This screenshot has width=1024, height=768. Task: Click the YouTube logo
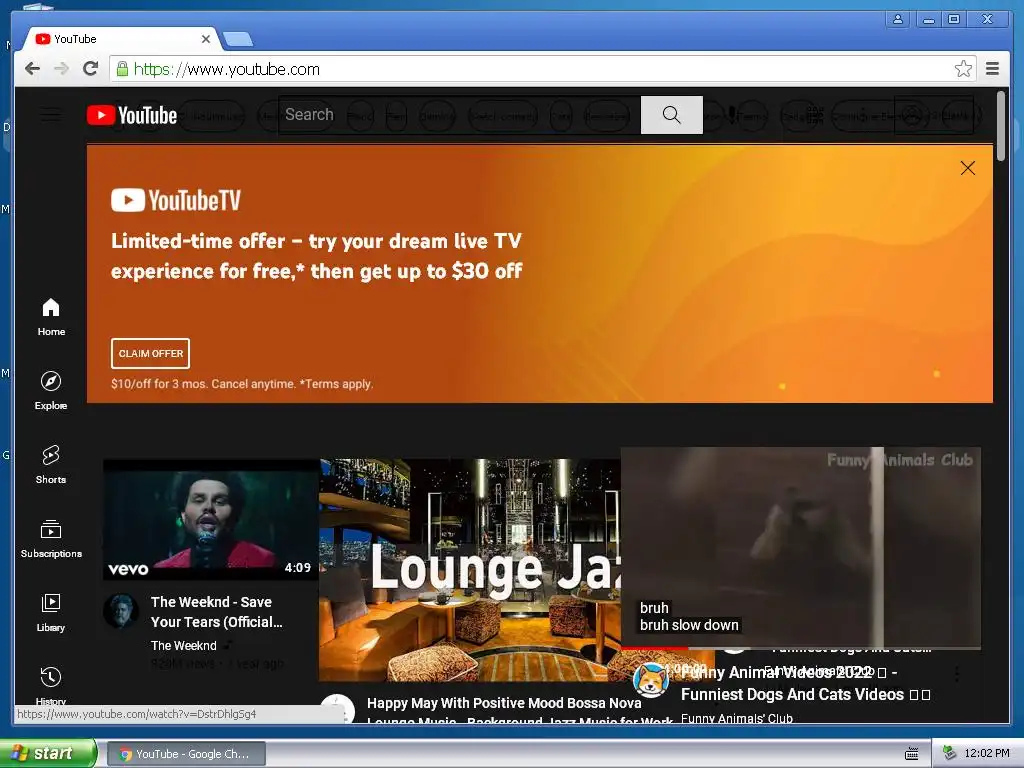pyautogui.click(x=132, y=116)
